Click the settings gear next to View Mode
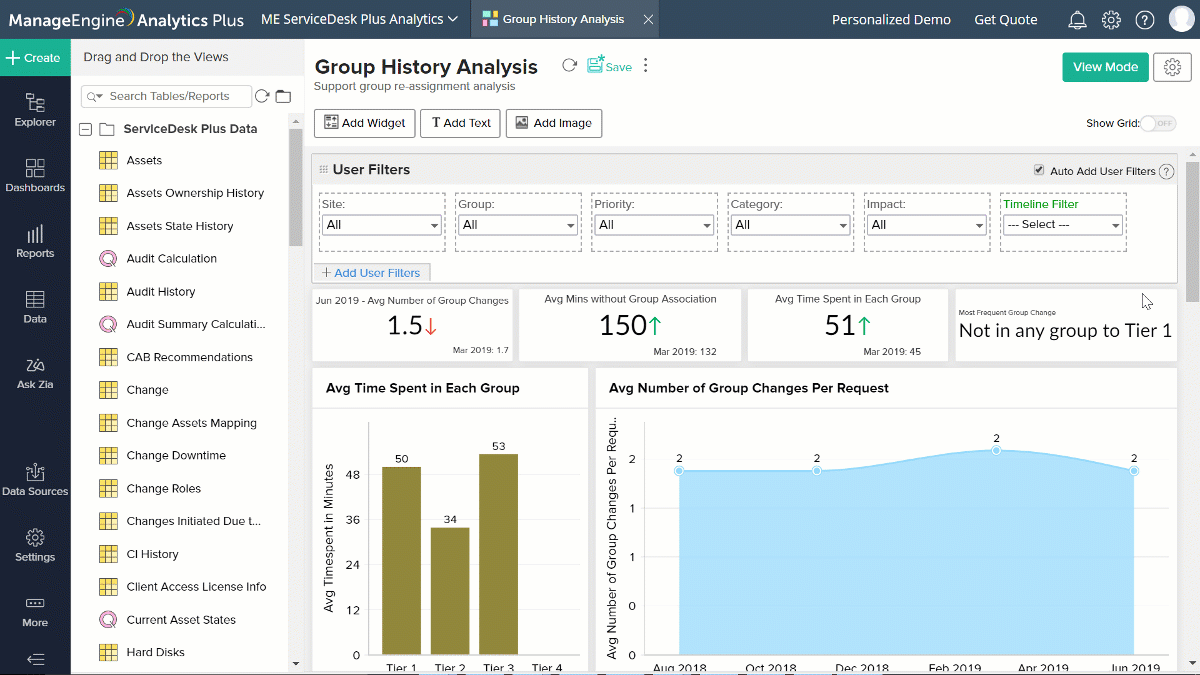This screenshot has width=1200, height=675. pos(1172,67)
